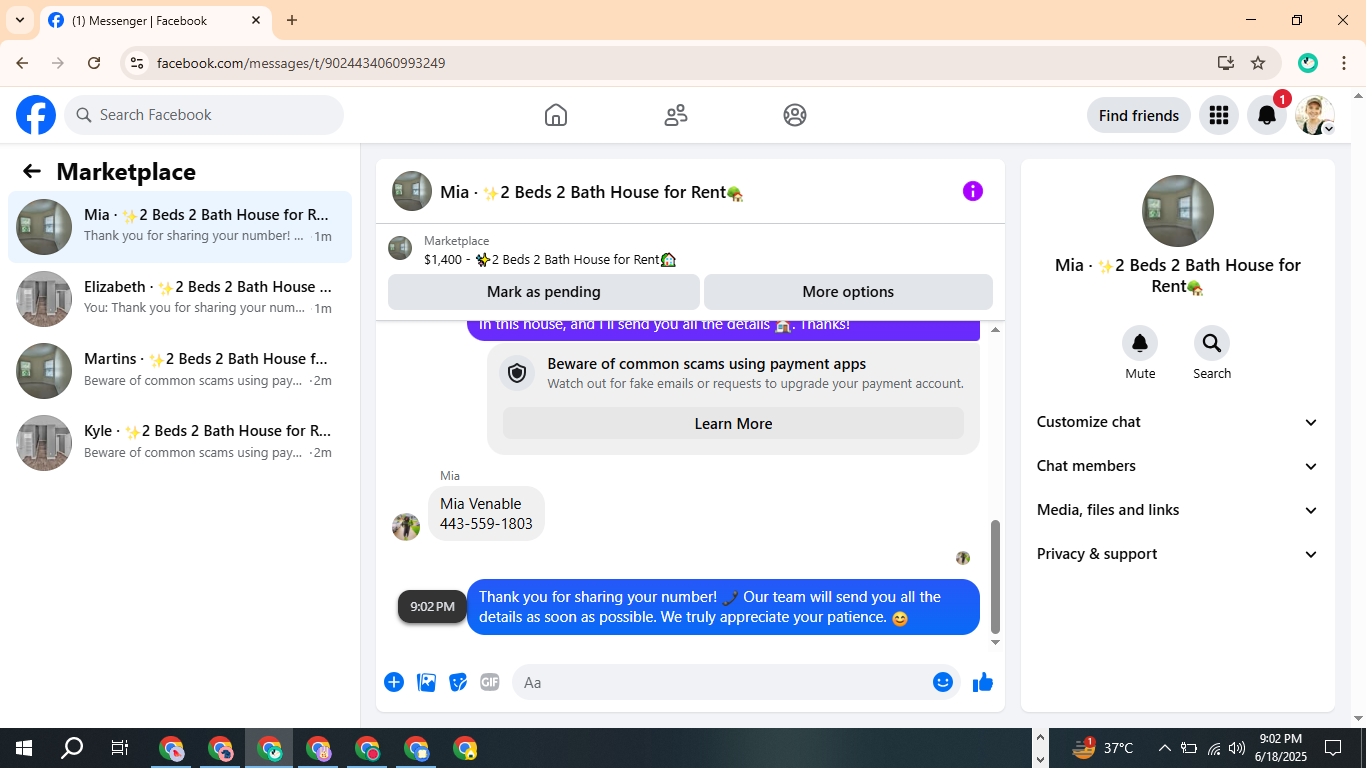The image size is (1366, 768).
Task: Show hidden system tray icons
Action: click(1164, 748)
